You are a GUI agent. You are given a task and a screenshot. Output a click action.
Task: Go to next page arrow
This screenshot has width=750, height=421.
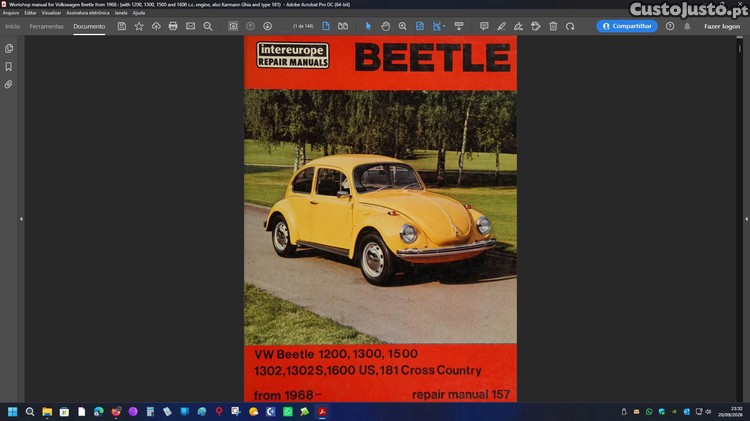(267, 26)
